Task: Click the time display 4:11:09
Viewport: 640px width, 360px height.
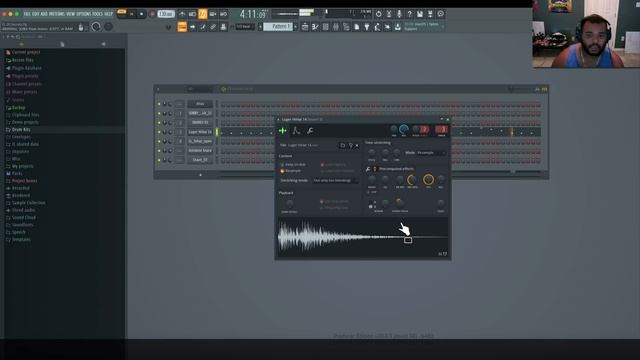Action: click(x=253, y=14)
